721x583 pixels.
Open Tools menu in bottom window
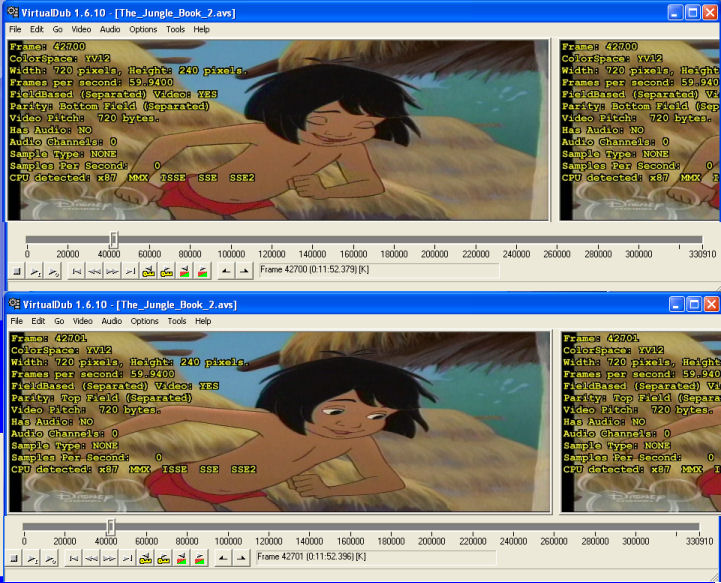[177, 321]
